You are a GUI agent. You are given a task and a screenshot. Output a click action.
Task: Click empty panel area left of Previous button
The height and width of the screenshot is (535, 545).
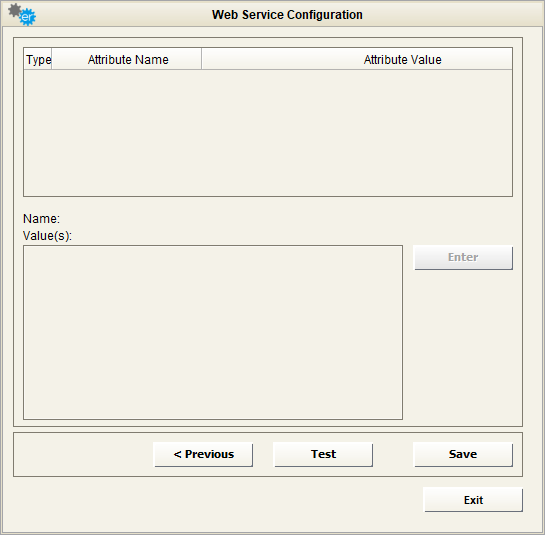pos(83,454)
